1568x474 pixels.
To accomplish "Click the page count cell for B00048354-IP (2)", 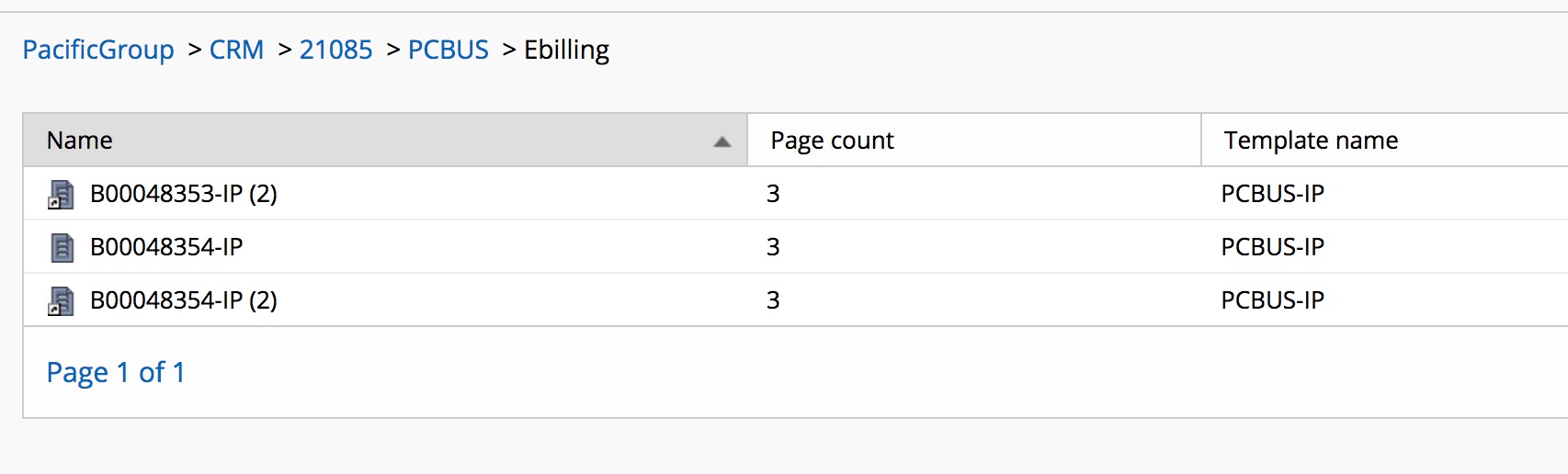I will pyautogui.click(x=773, y=300).
